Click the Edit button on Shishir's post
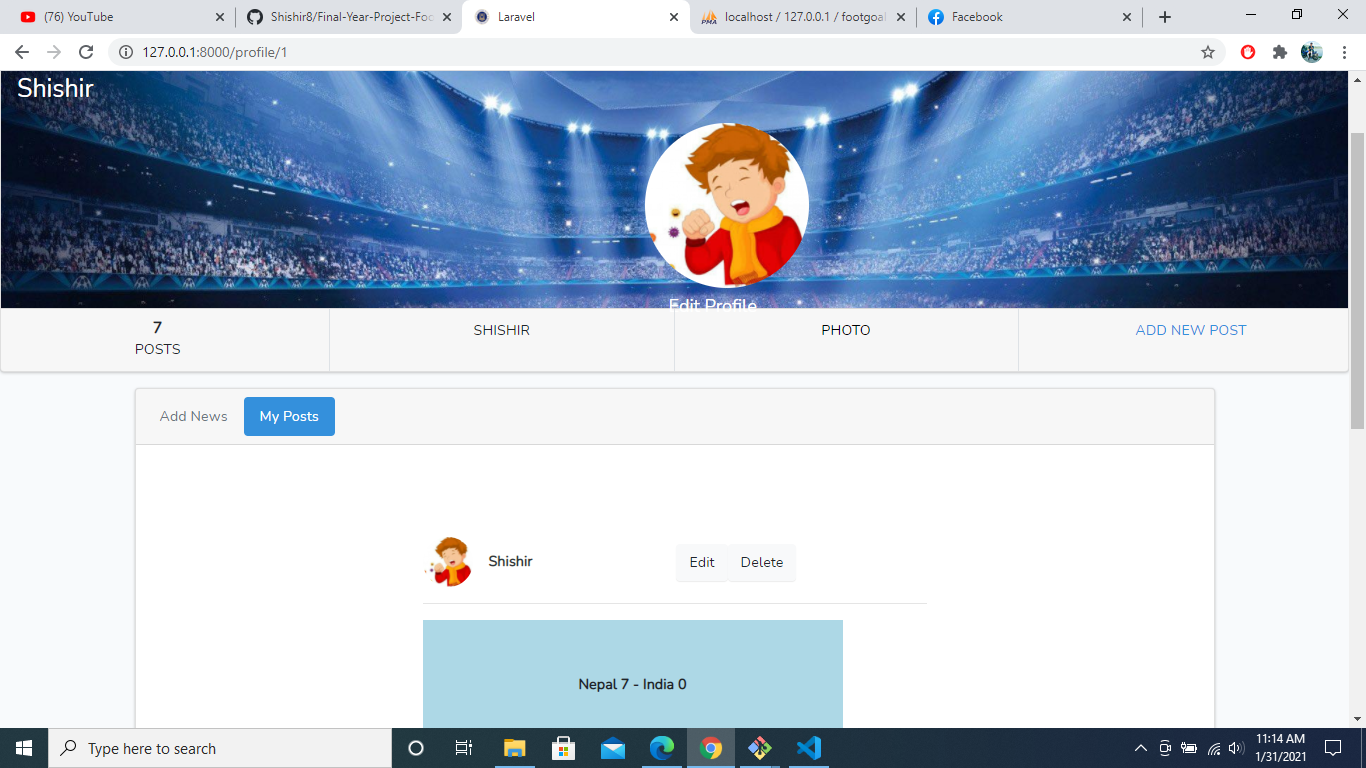Viewport: 1366px width, 768px height. click(x=701, y=562)
